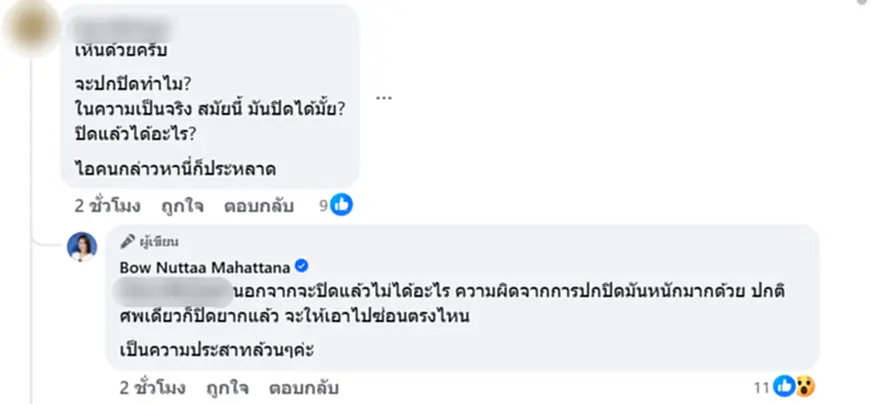Open Bow Nuttaa Mahattana's profile picture
This screenshot has width=871, height=404.
82,249
